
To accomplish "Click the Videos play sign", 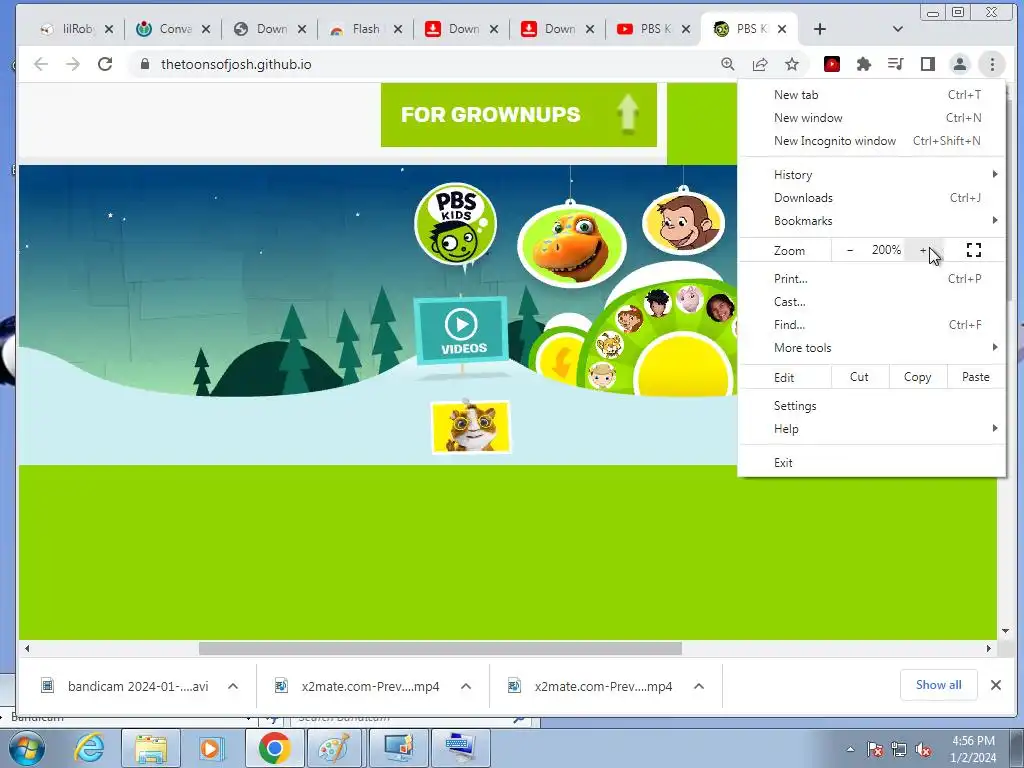I will [462, 330].
